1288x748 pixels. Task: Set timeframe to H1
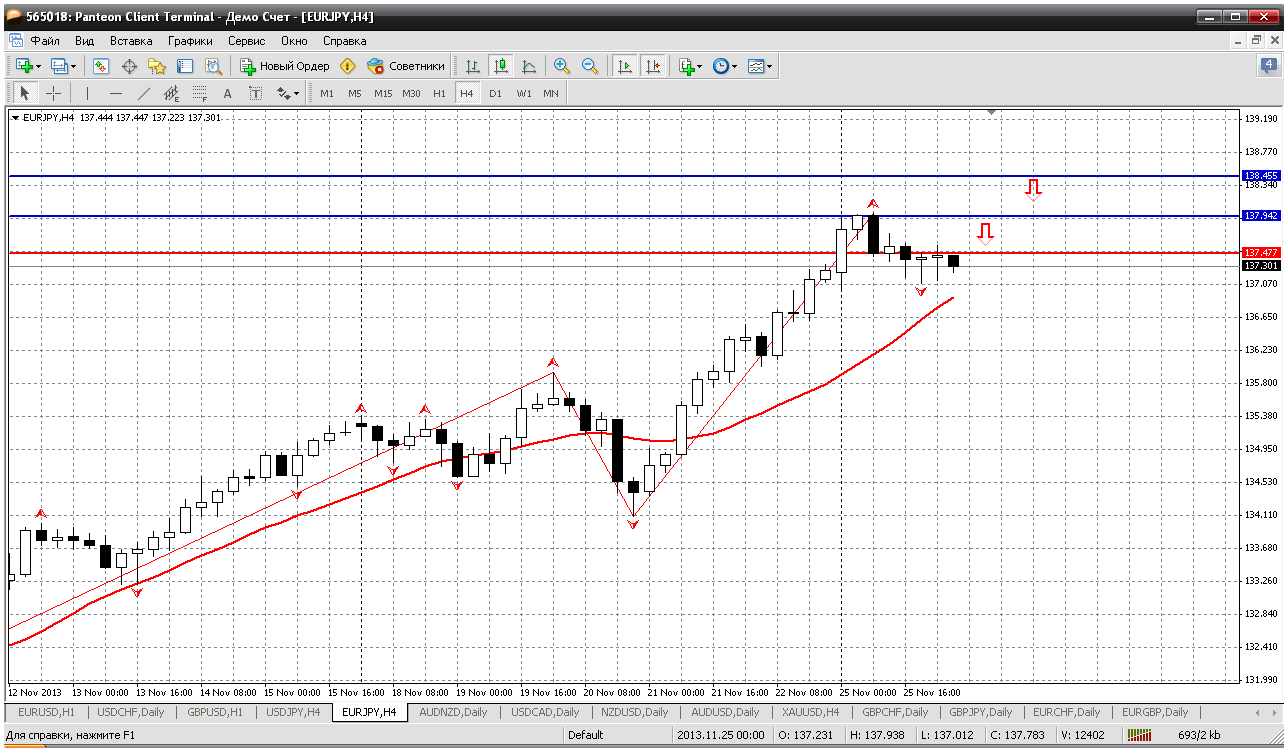439,93
